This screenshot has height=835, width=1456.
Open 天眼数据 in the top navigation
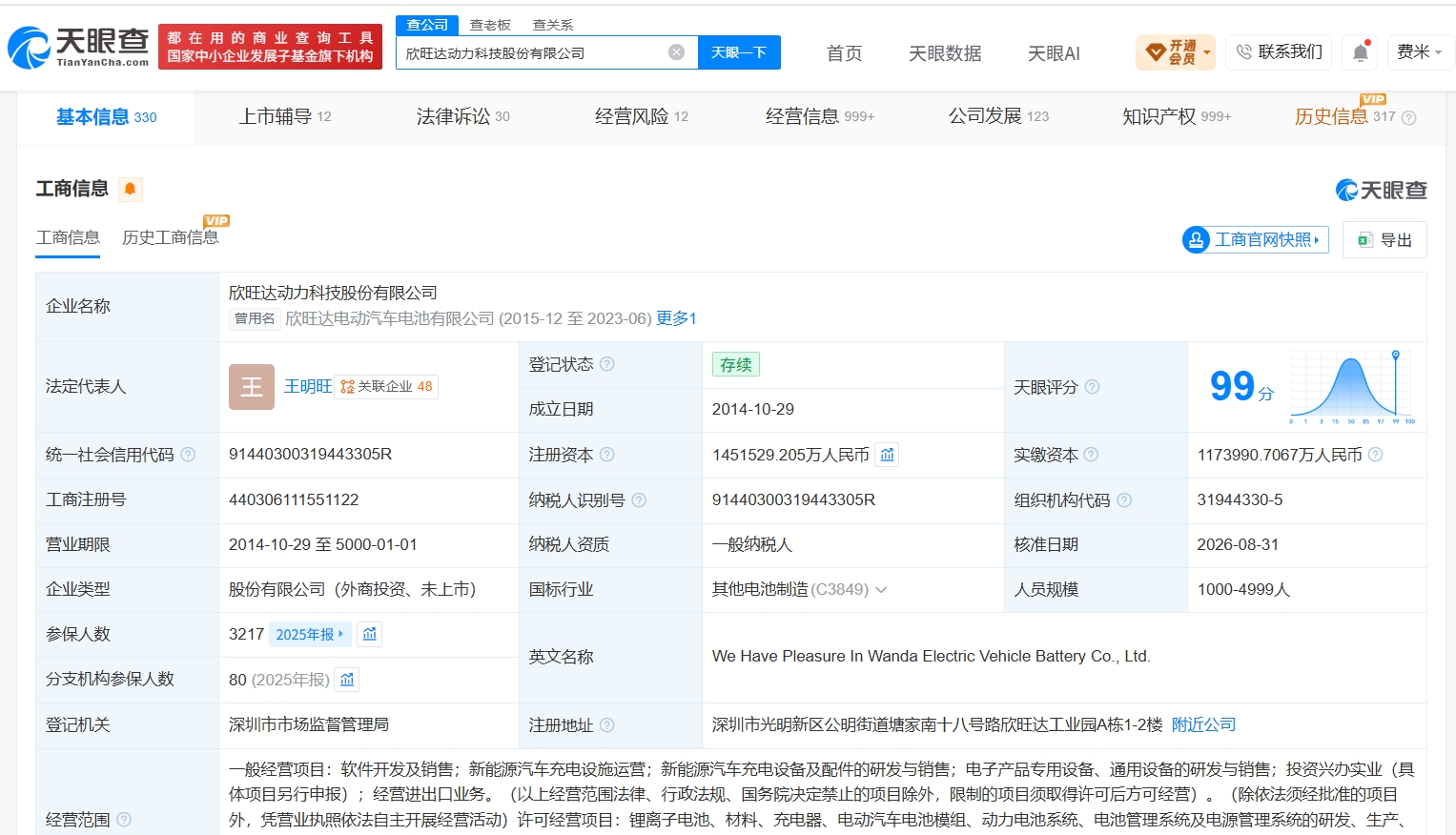(945, 53)
